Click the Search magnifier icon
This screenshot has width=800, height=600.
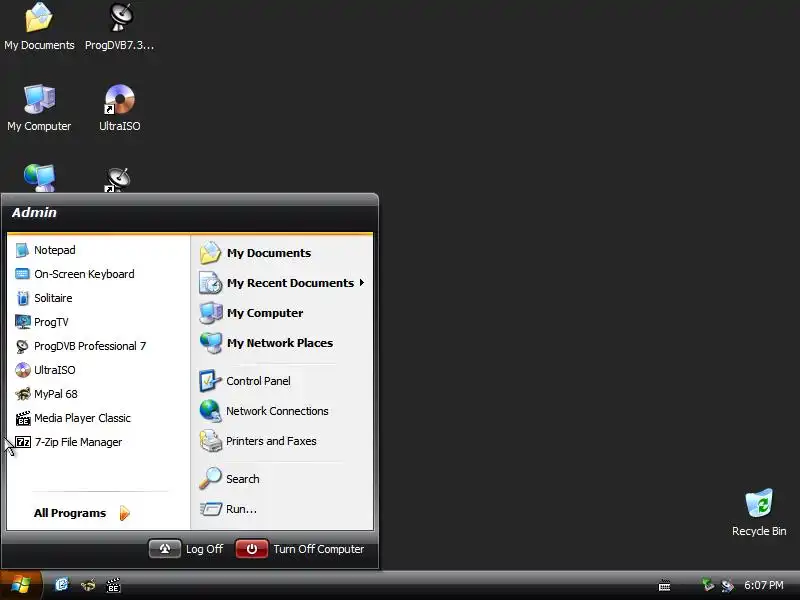click(x=210, y=479)
